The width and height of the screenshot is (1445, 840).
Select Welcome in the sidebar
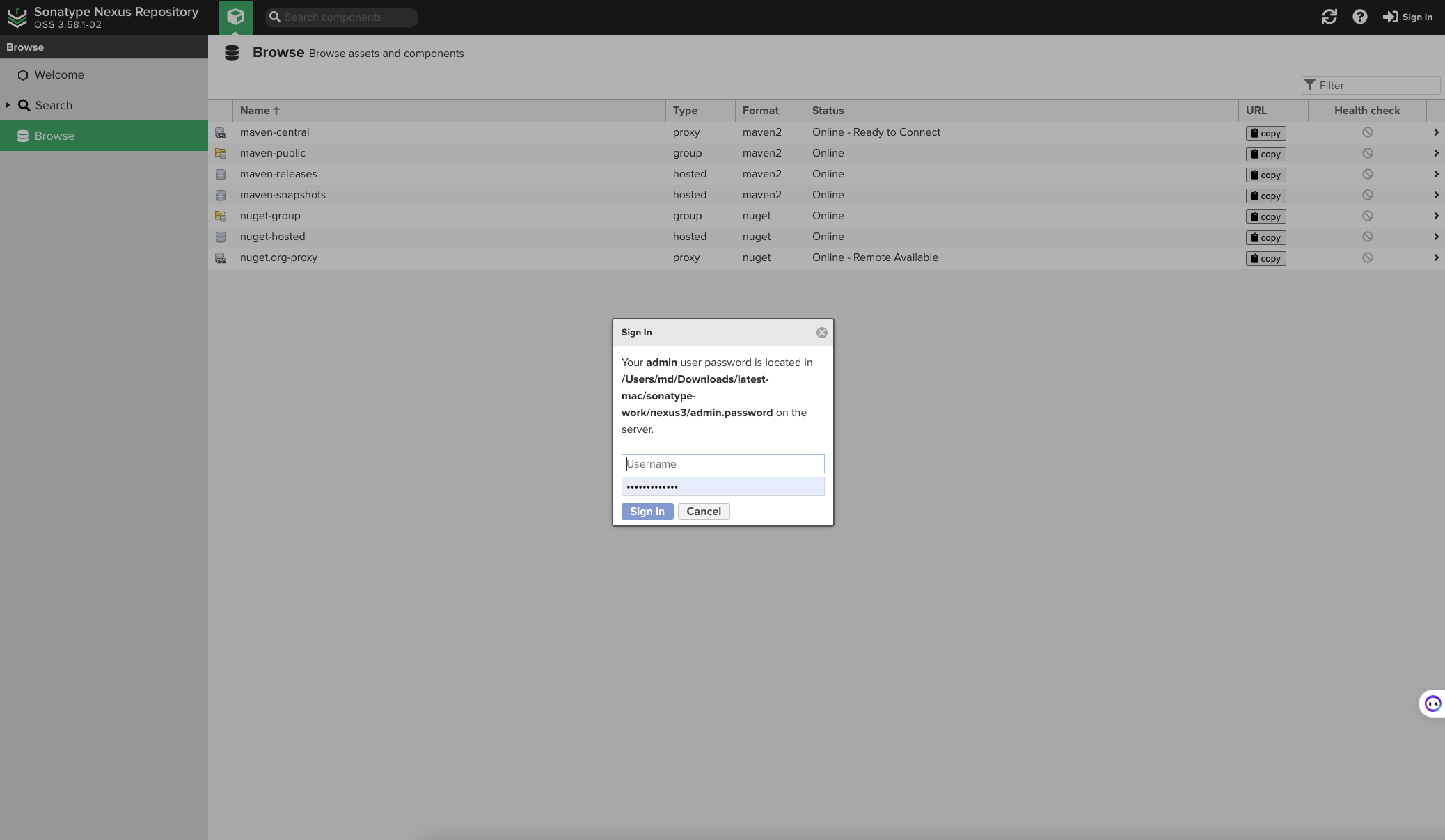click(59, 74)
